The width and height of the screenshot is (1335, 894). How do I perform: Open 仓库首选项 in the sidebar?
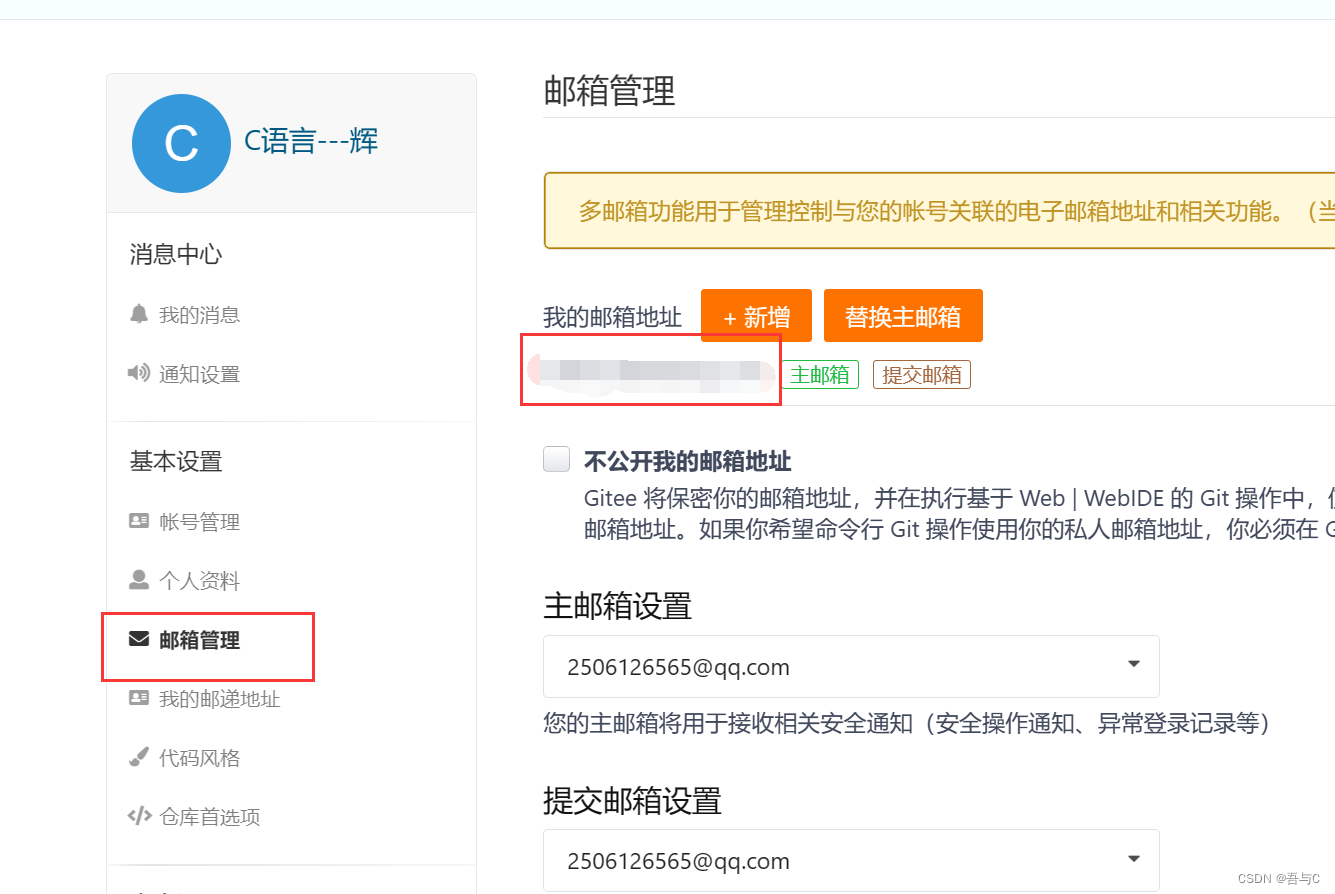(x=209, y=817)
